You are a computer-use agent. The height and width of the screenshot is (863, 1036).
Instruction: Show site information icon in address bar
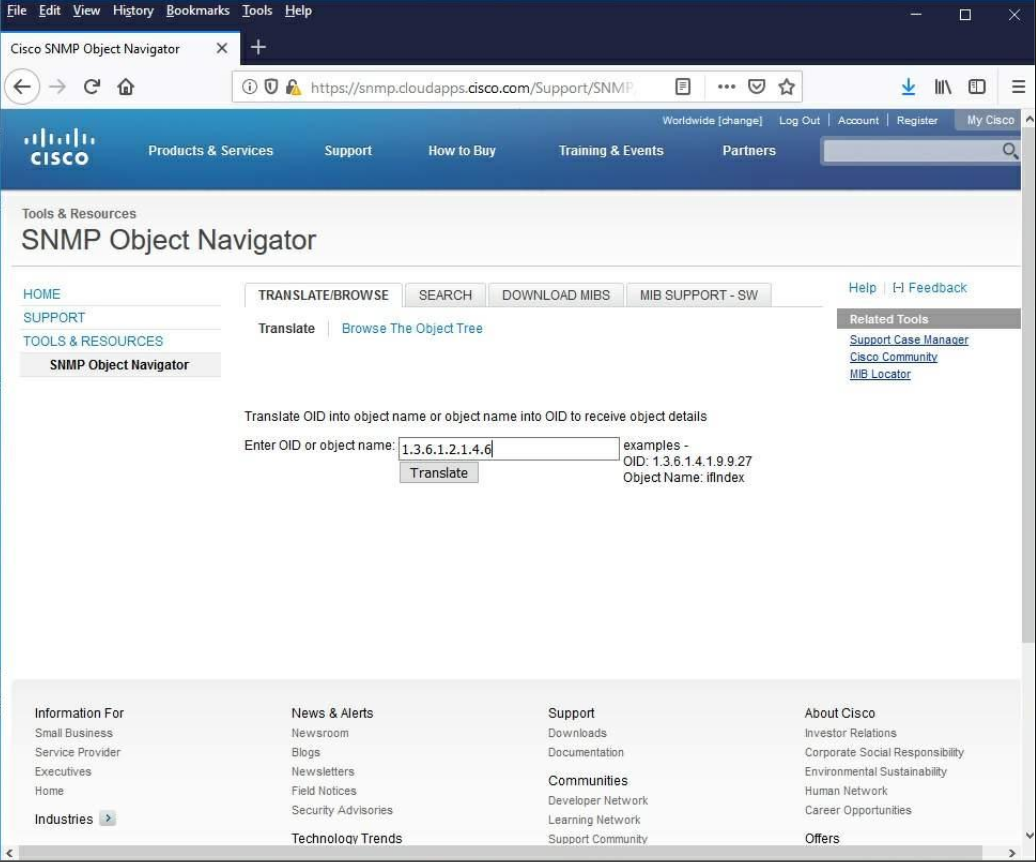click(249, 87)
